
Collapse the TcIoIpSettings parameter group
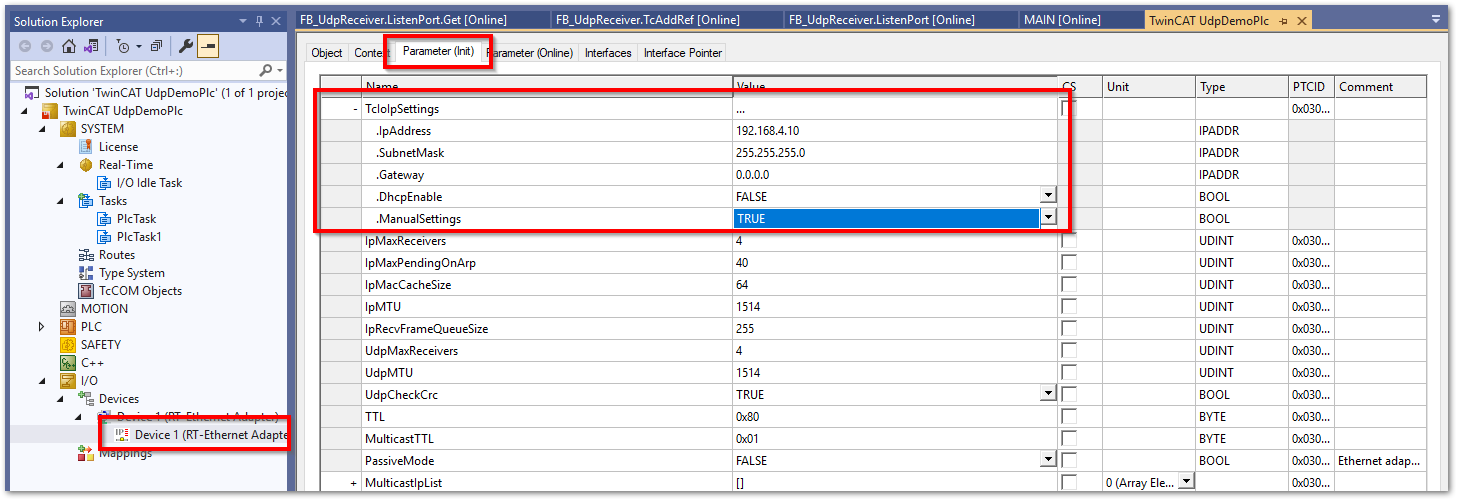[x=354, y=109]
